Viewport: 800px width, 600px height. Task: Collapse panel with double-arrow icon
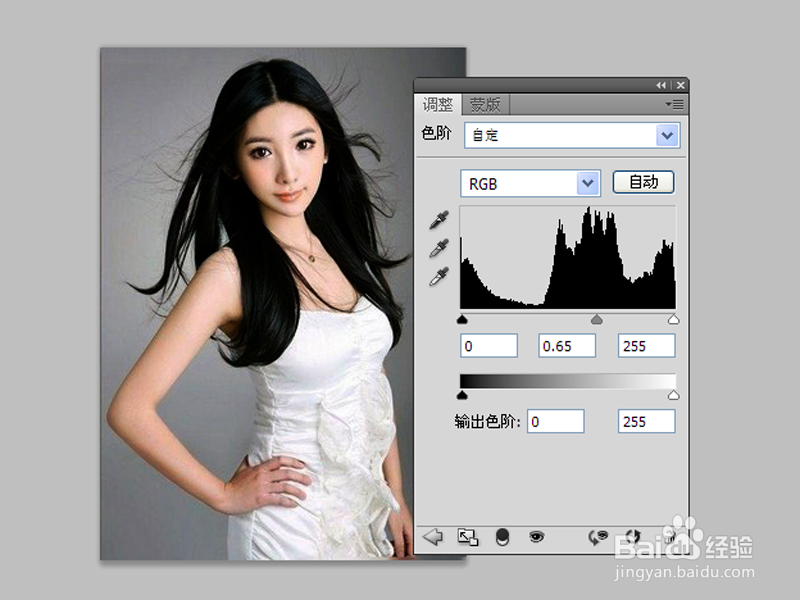(661, 85)
